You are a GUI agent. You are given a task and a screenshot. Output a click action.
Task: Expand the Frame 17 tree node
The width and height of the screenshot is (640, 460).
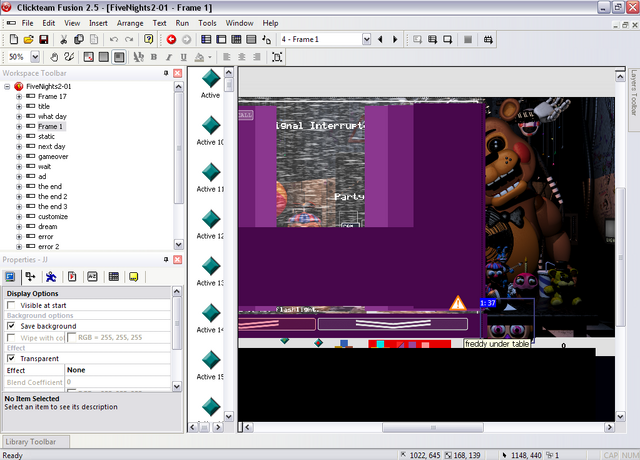point(19,97)
